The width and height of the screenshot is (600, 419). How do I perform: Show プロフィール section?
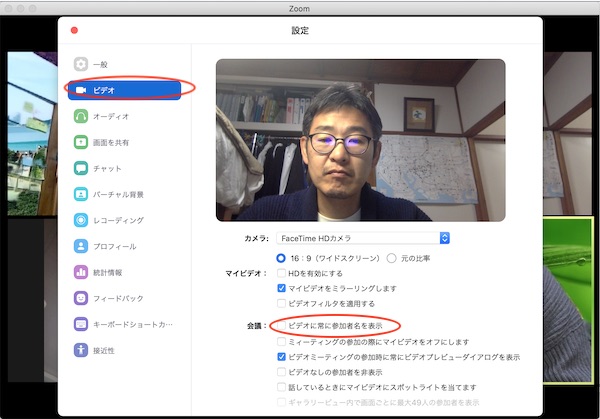[115, 246]
